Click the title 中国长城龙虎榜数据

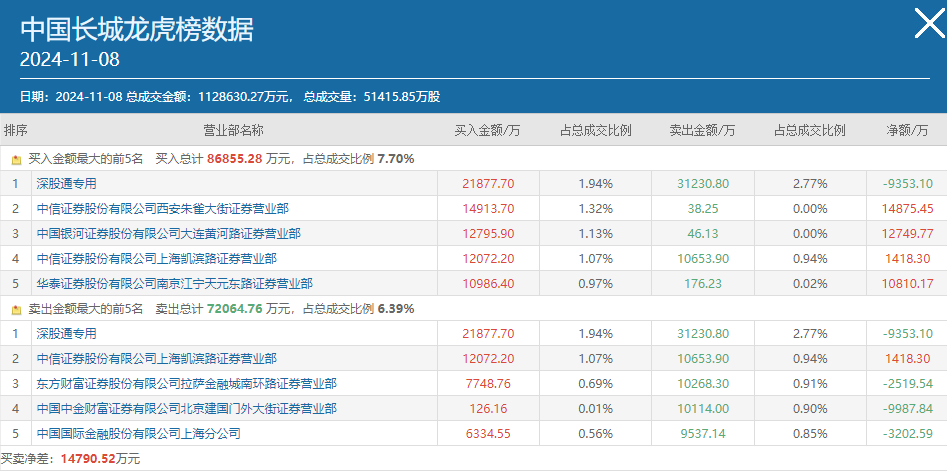137,29
